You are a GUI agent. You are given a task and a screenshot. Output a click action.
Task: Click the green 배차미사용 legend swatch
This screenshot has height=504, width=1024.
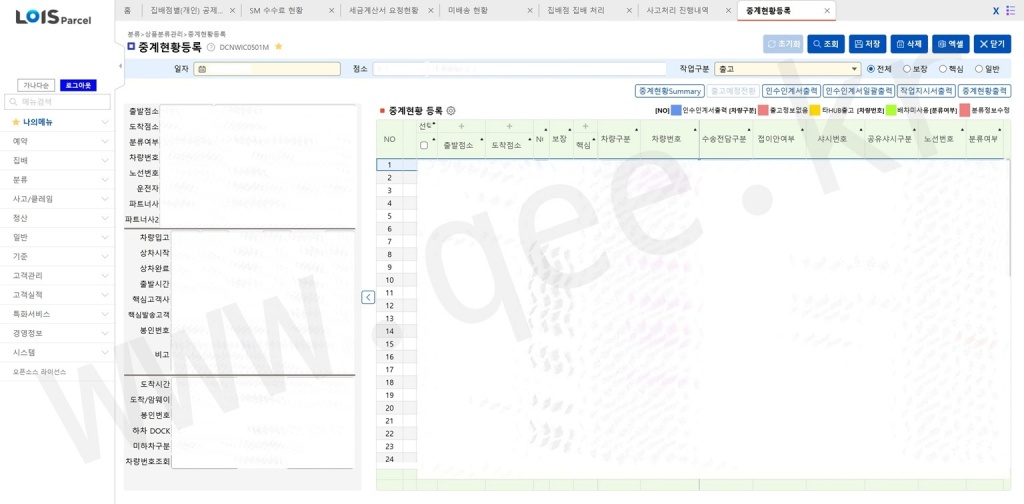pyautogui.click(x=891, y=111)
